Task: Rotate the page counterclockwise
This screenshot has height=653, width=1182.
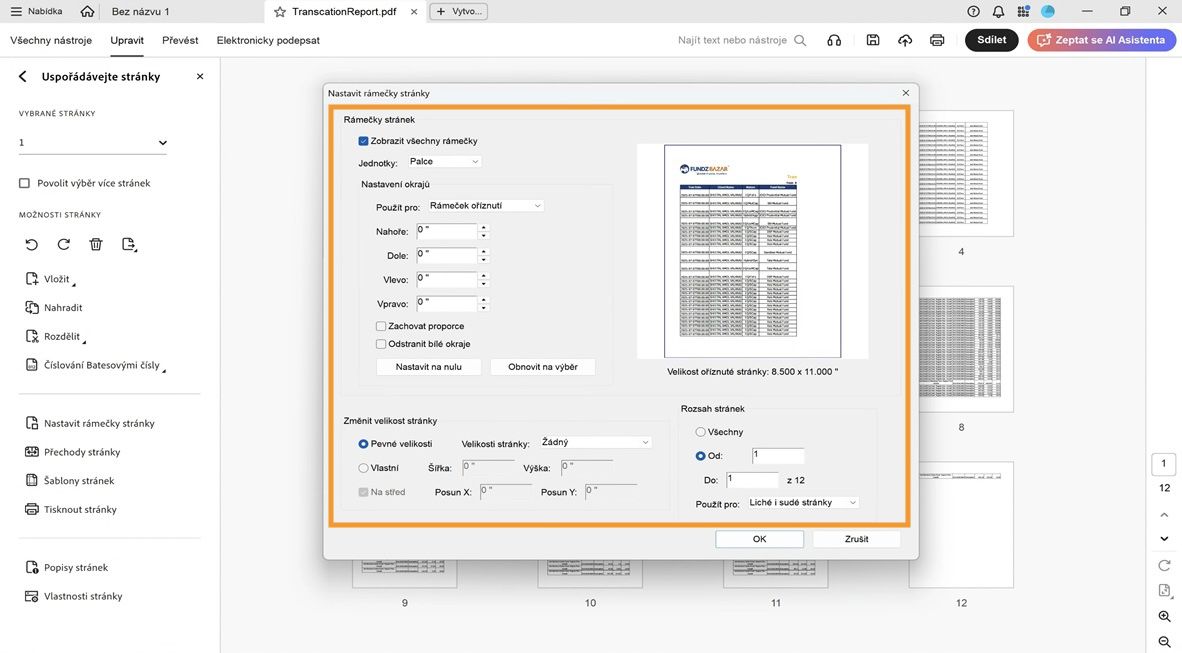Action: click(32, 244)
